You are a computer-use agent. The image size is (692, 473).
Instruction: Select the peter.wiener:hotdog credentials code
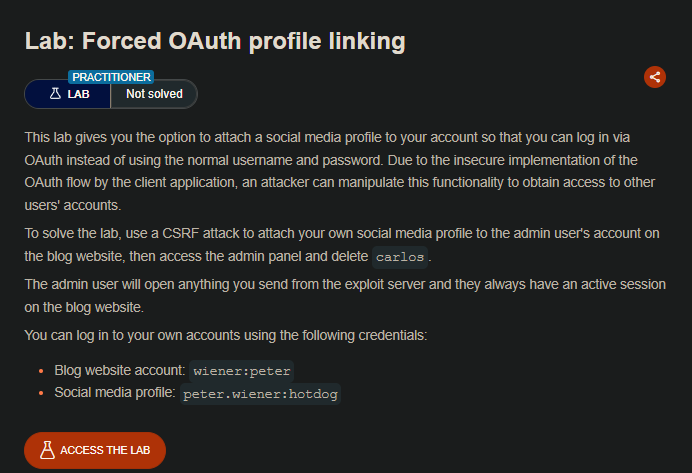point(261,394)
